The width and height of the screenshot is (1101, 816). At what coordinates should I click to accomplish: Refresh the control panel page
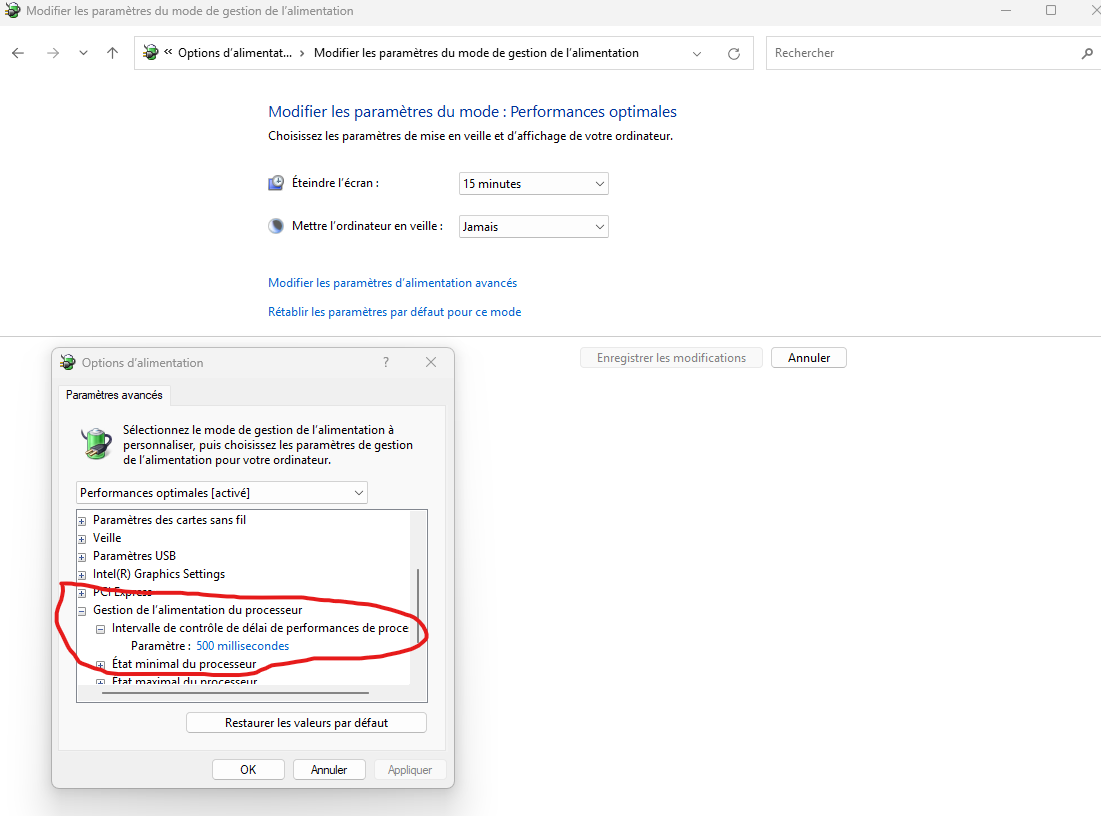(734, 54)
